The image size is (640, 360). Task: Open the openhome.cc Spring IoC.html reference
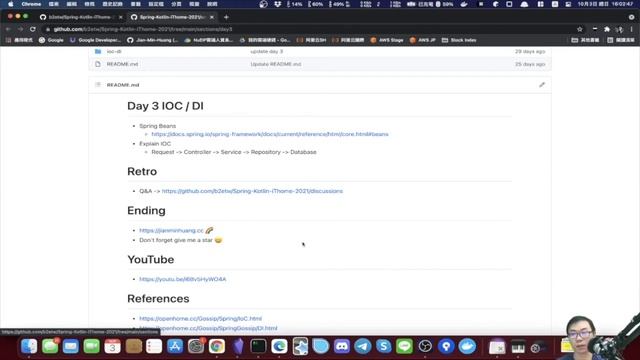200,318
